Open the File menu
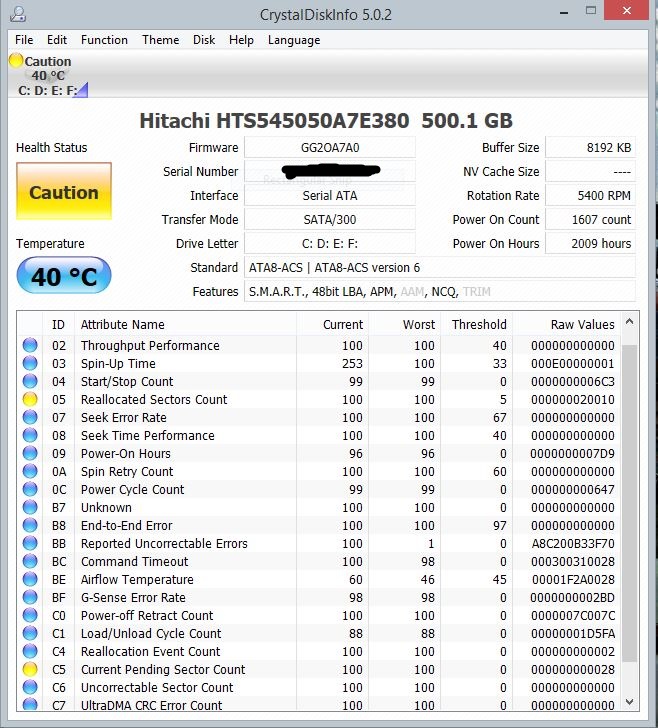 click(x=24, y=40)
